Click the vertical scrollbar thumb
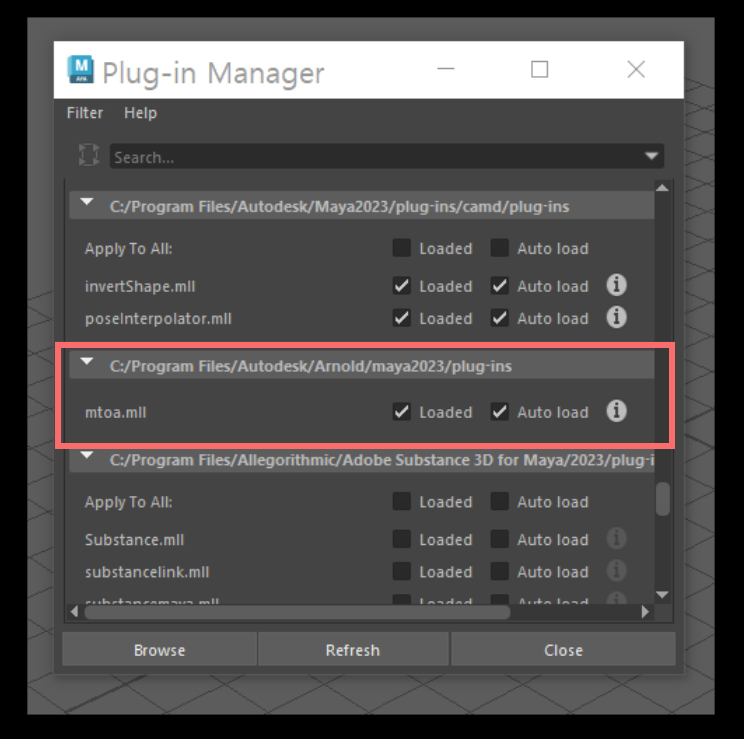 662,499
